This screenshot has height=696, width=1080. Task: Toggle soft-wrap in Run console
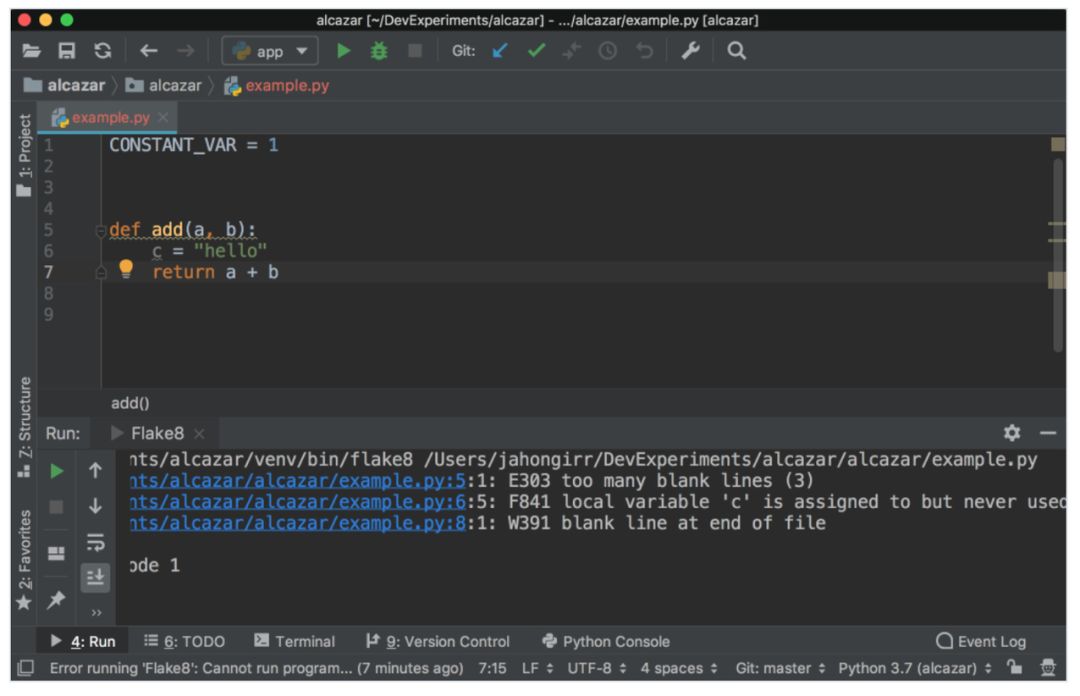[x=95, y=541]
